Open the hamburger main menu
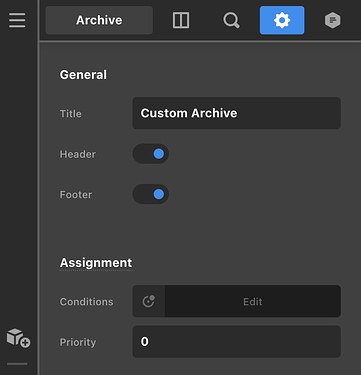361x375 pixels. [x=17, y=20]
